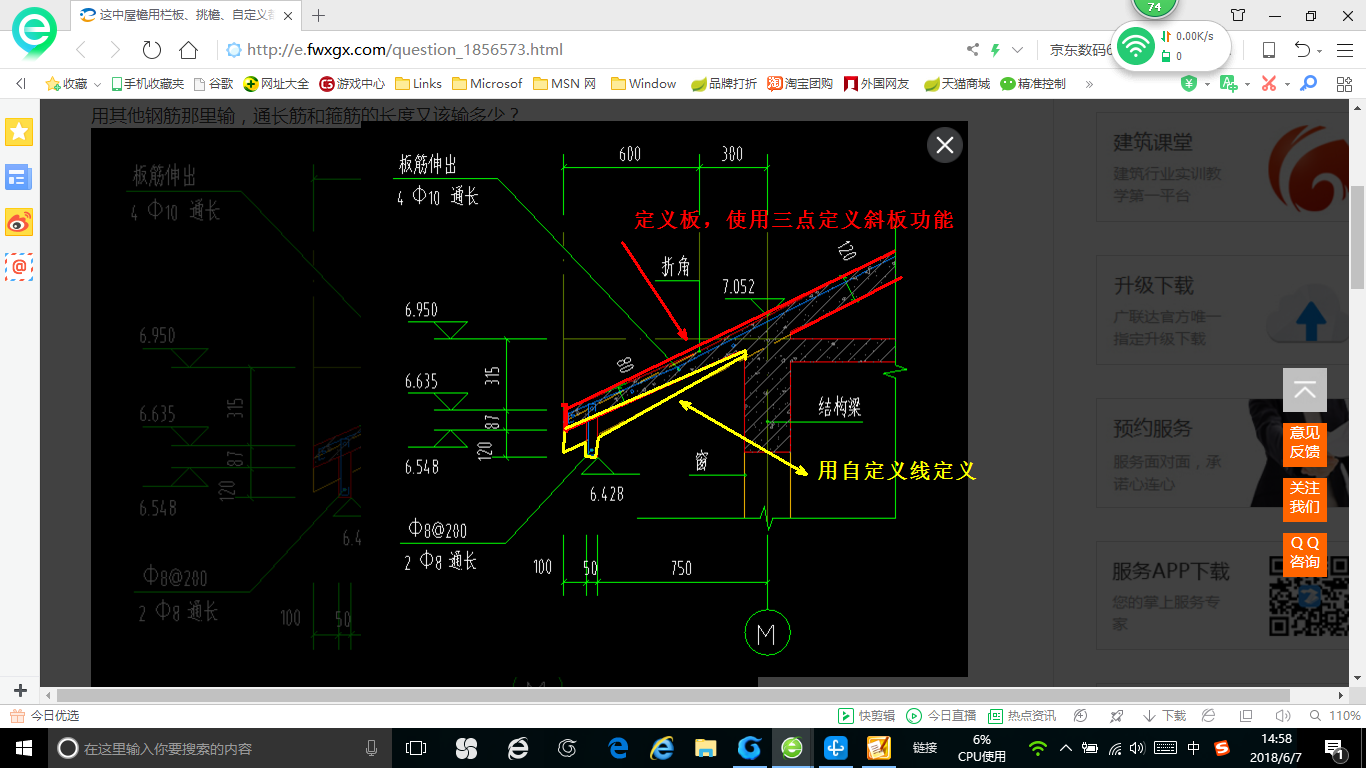
Task: Open the browser skin shirt icon
Action: click(x=1238, y=15)
